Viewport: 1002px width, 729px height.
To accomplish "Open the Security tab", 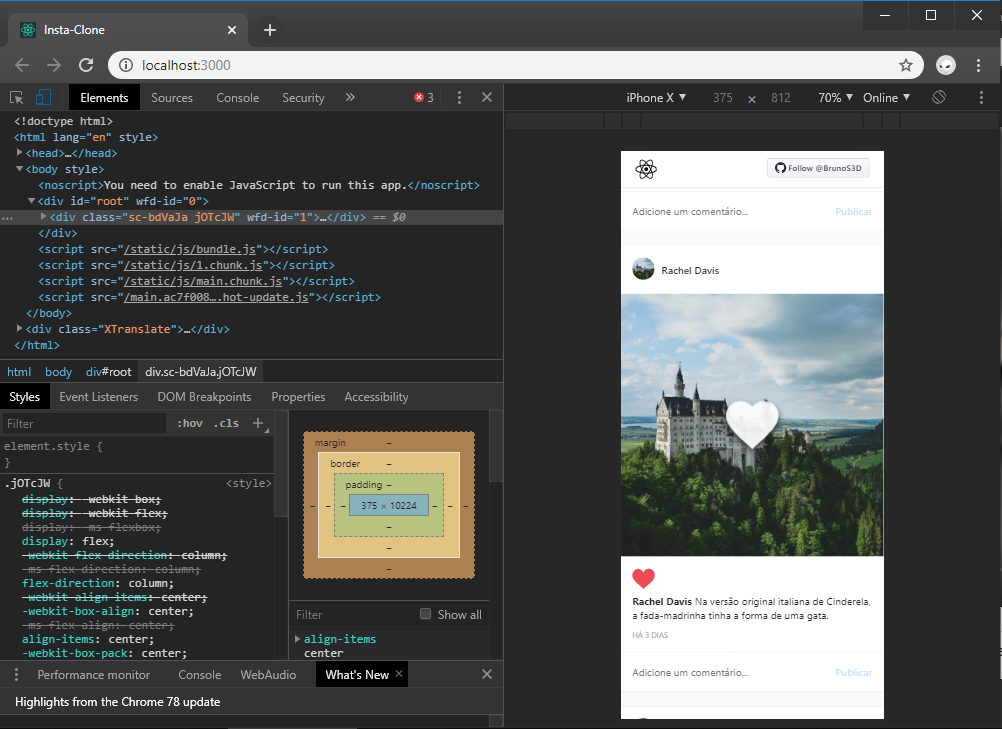I will tap(304, 98).
